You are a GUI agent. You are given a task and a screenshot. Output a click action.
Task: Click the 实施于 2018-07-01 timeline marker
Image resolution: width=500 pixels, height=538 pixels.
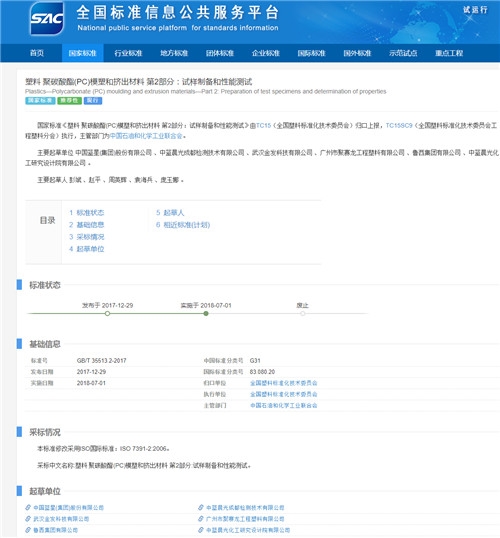206,313
